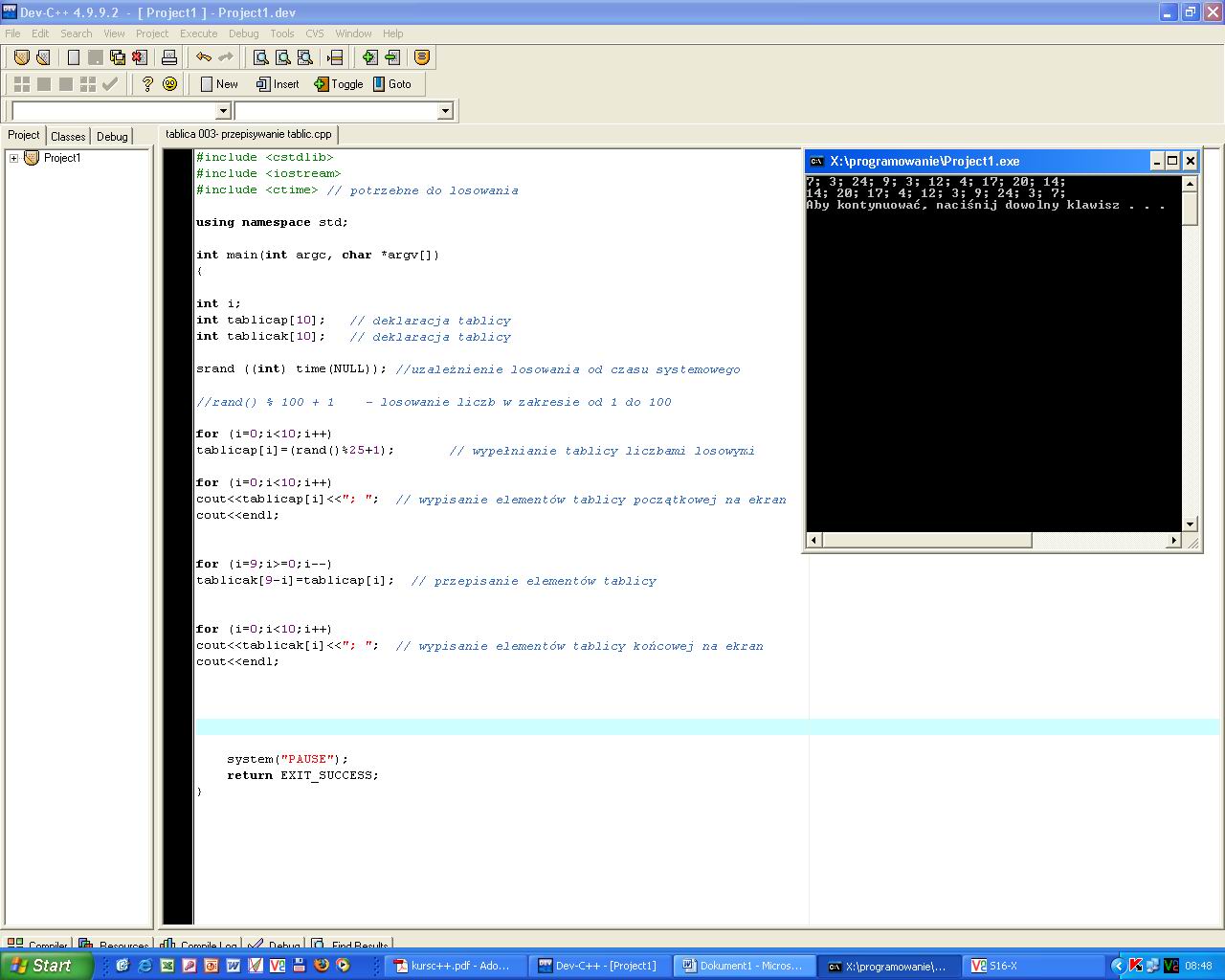
Task: Open kursc++.pdf Adobe taskbar item
Action: tap(456, 966)
